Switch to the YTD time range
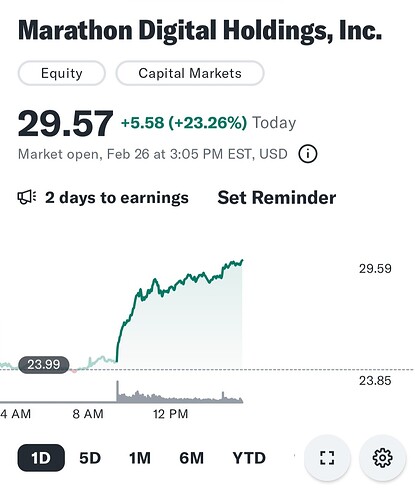Screen dimensions: 415x500 tap(249, 458)
